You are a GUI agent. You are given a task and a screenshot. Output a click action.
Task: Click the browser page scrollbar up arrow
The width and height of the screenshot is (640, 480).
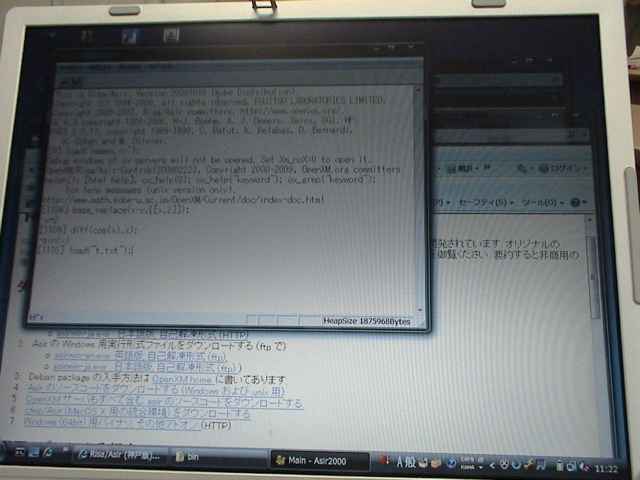[589, 220]
